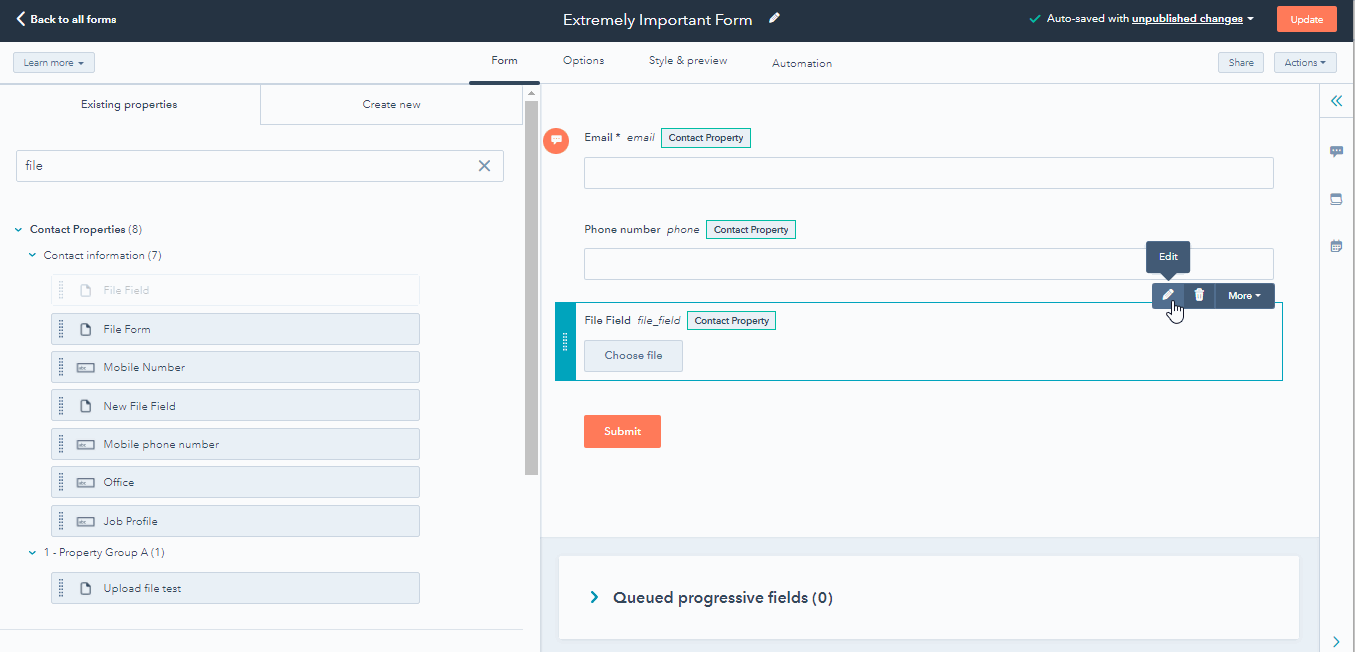Image resolution: width=1355 pixels, height=652 pixels.
Task: Delete File Field using trash icon
Action: [1199, 295]
